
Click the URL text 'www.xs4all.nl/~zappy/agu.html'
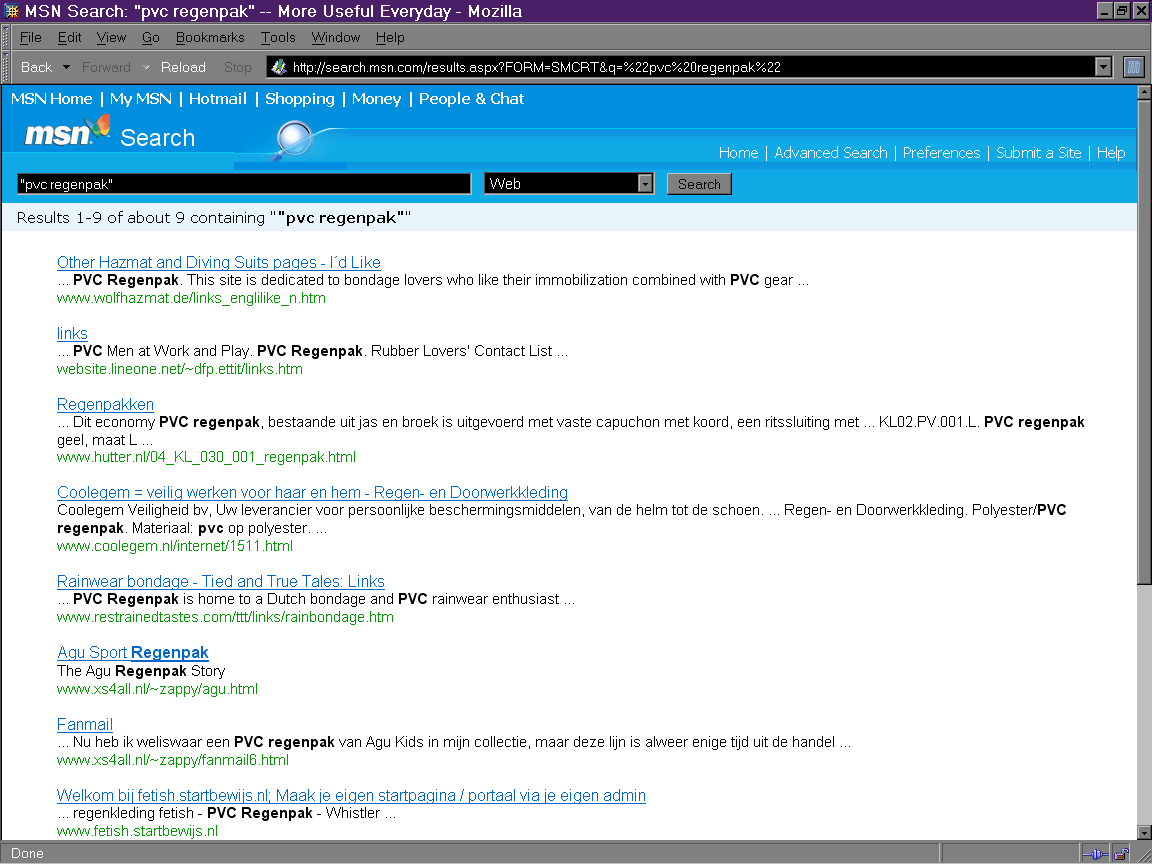pos(157,689)
